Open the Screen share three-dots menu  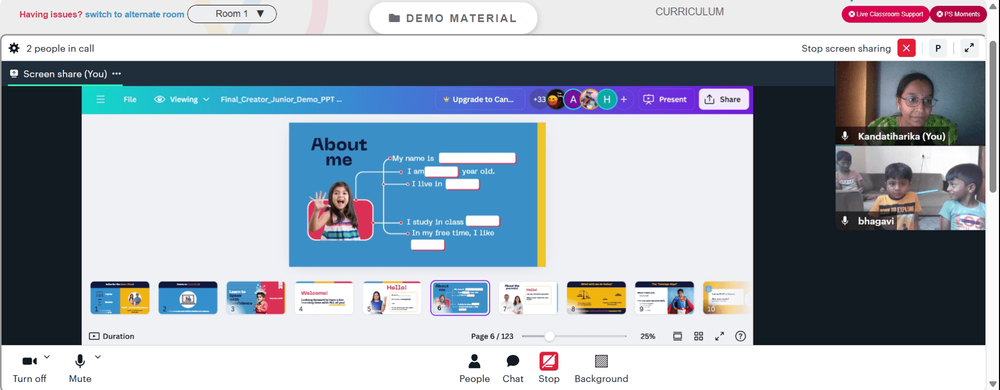(117, 74)
